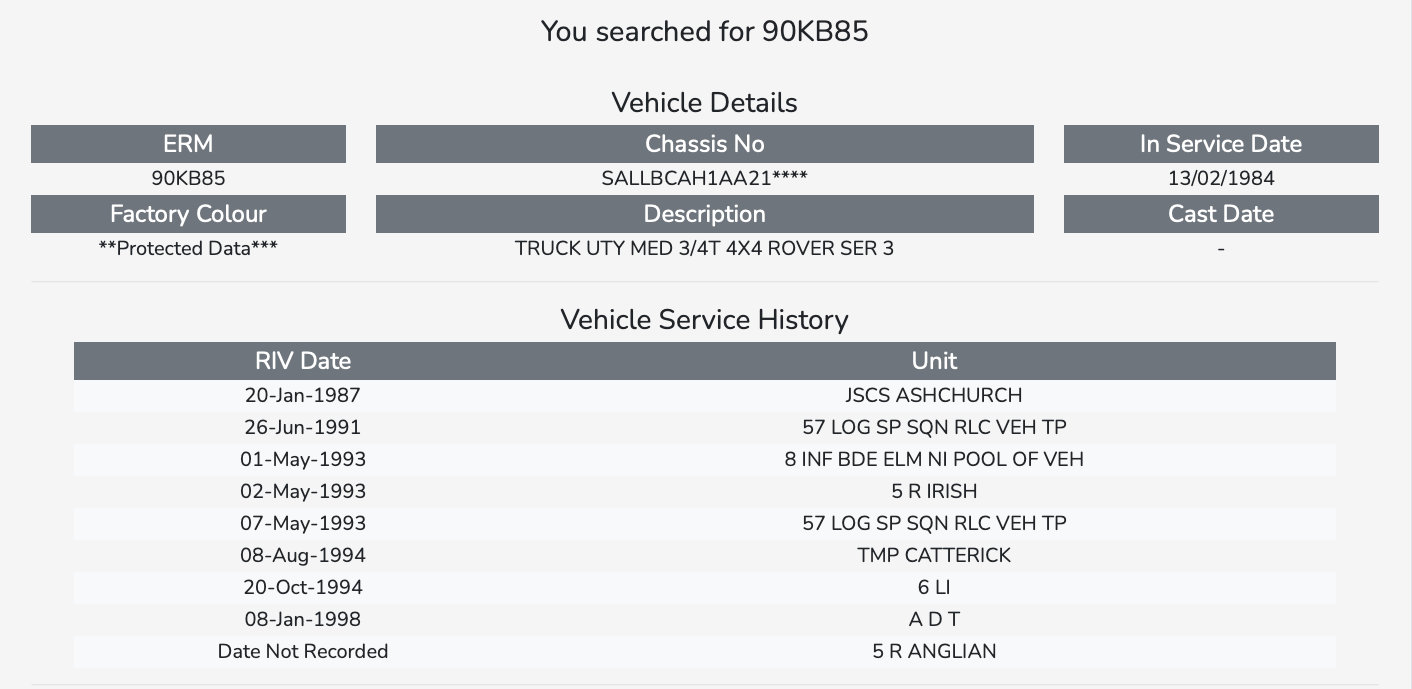Select the TMP CATTERICK unit row

coord(705,555)
